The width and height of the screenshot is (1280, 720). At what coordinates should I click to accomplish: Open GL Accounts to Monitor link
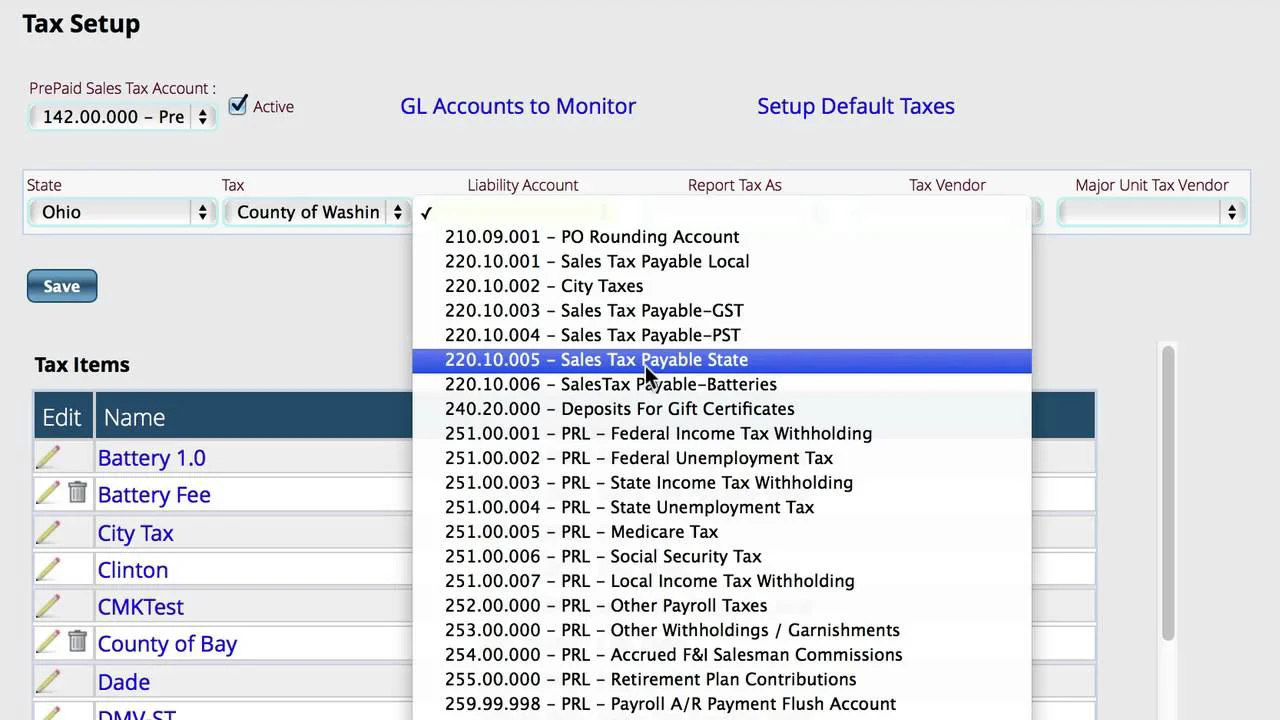(518, 106)
